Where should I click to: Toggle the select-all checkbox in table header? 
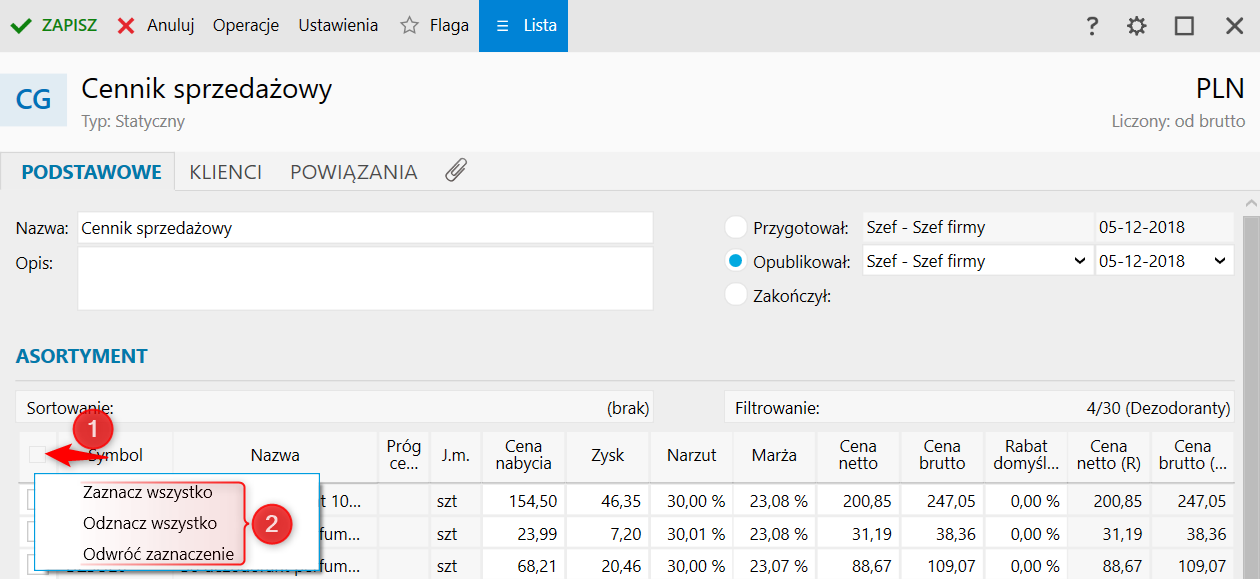(38, 455)
